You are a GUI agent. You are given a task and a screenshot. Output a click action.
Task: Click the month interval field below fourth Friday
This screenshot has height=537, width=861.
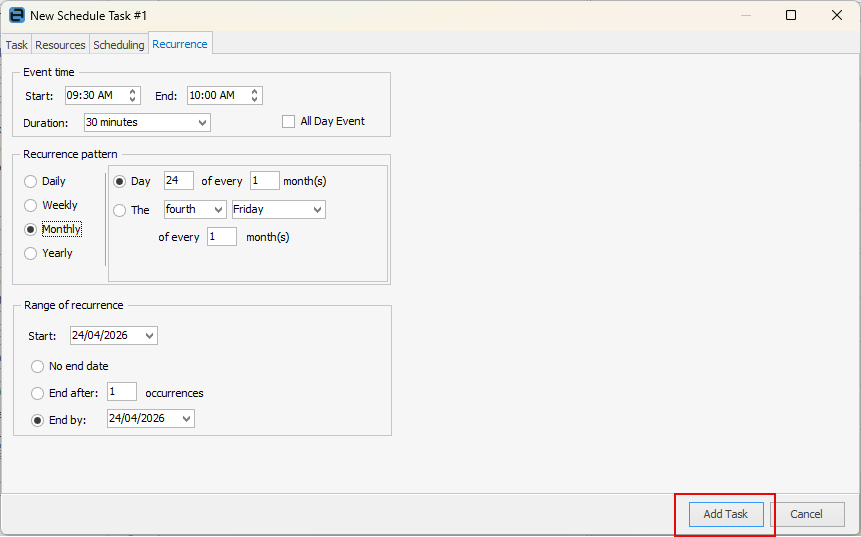[x=222, y=237]
